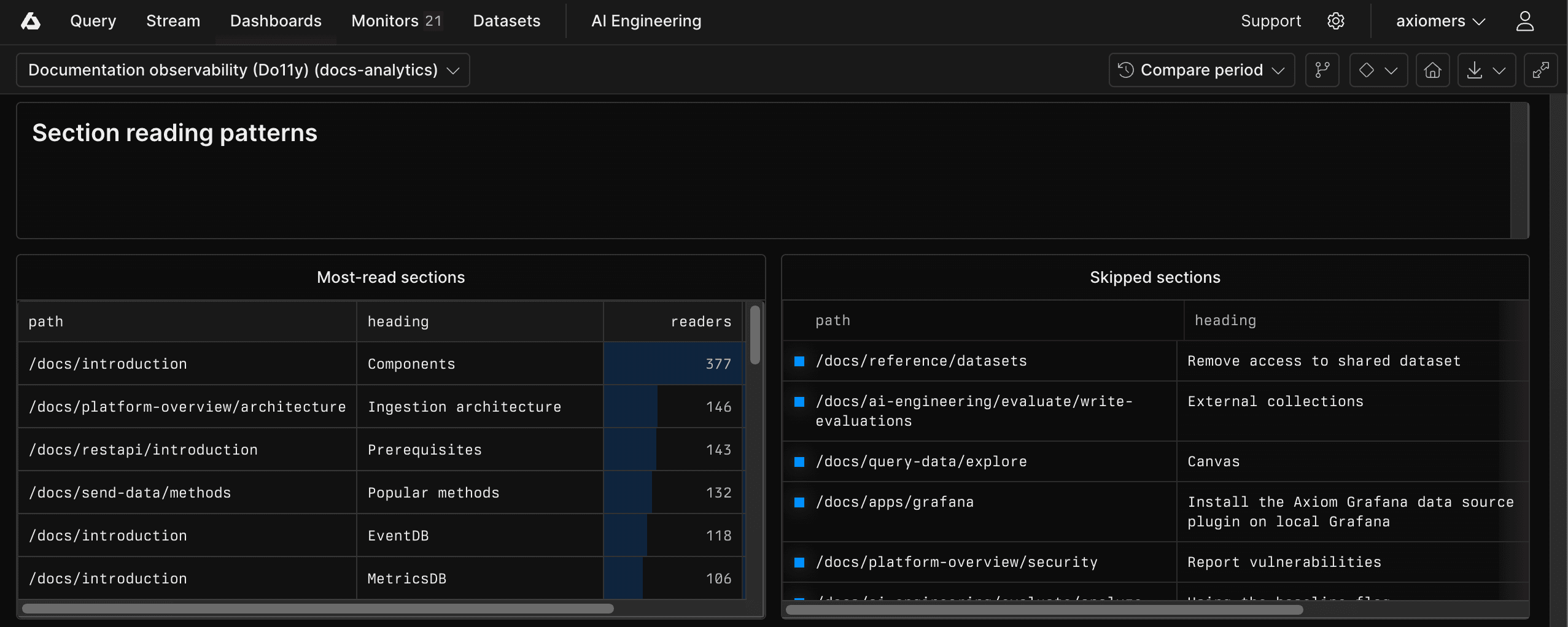Click the Skipped sections panel title

[1155, 277]
